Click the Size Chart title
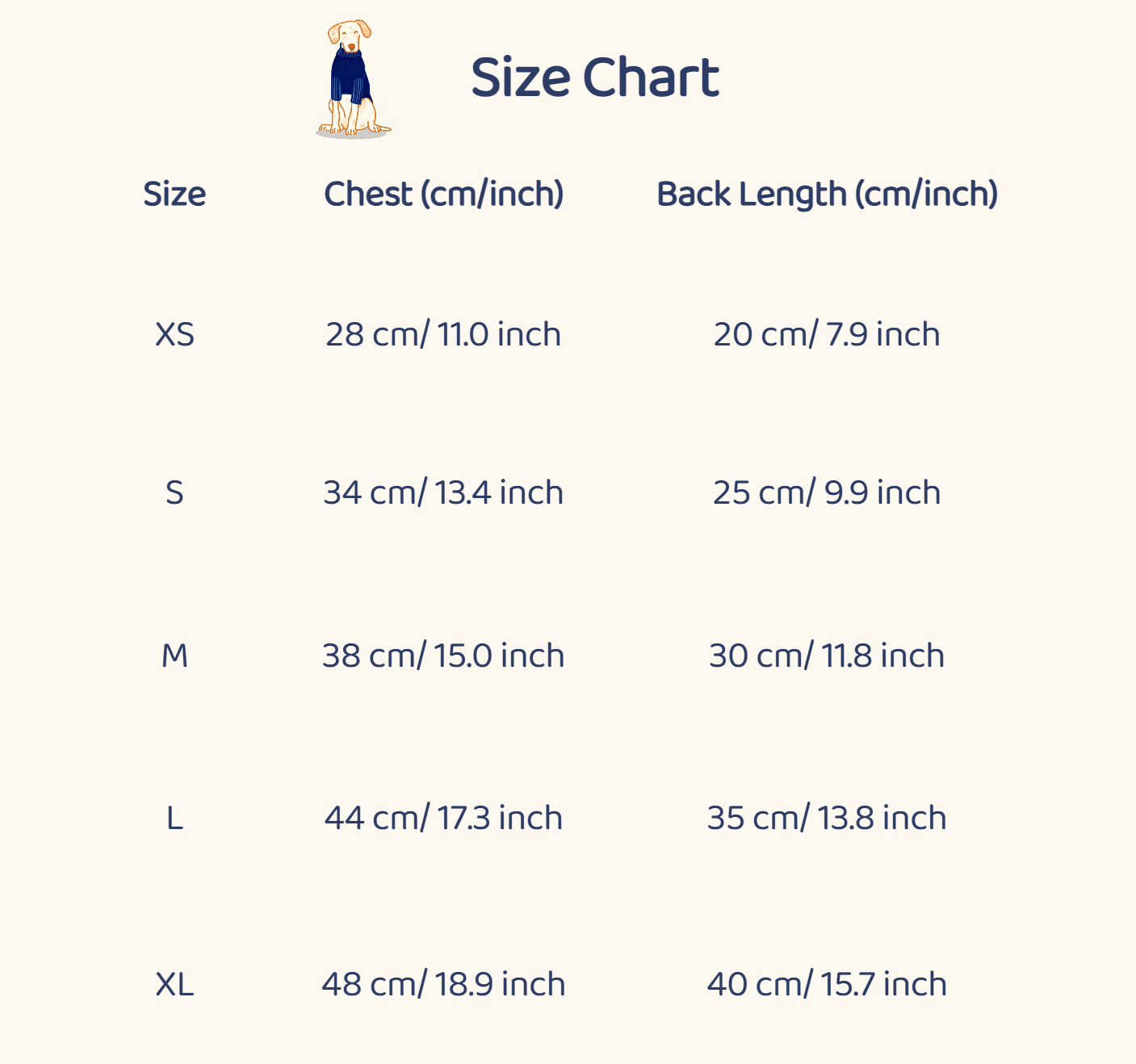This screenshot has height=1064, width=1136. point(594,78)
